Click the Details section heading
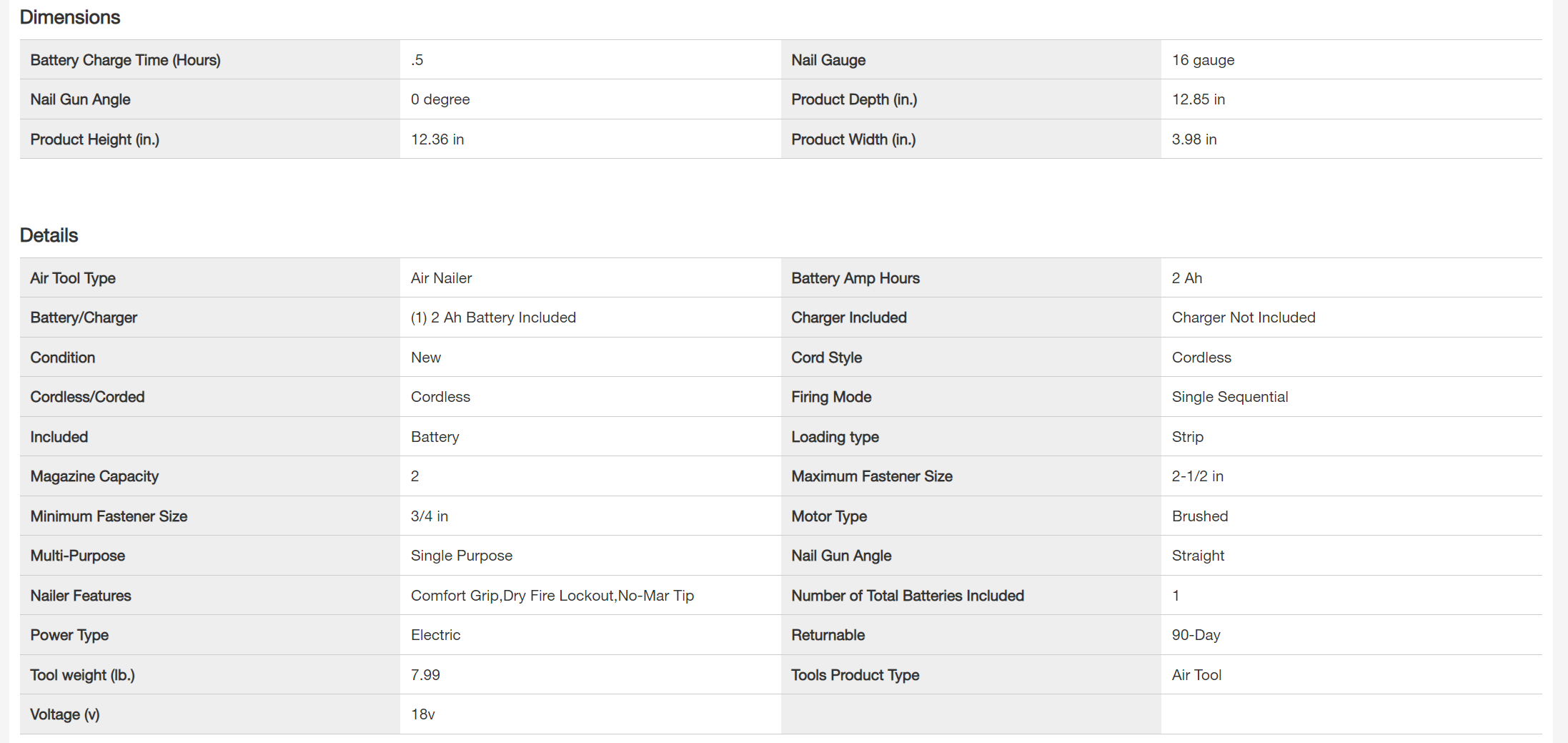The image size is (1568, 743). pyautogui.click(x=49, y=235)
